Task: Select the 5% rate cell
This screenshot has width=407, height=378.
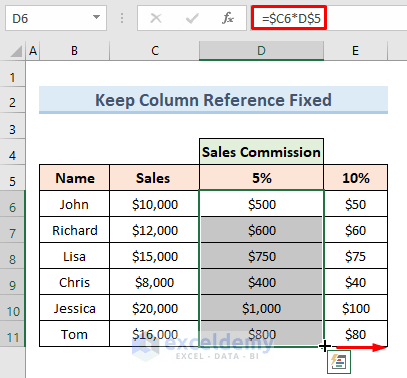Action: [261, 178]
